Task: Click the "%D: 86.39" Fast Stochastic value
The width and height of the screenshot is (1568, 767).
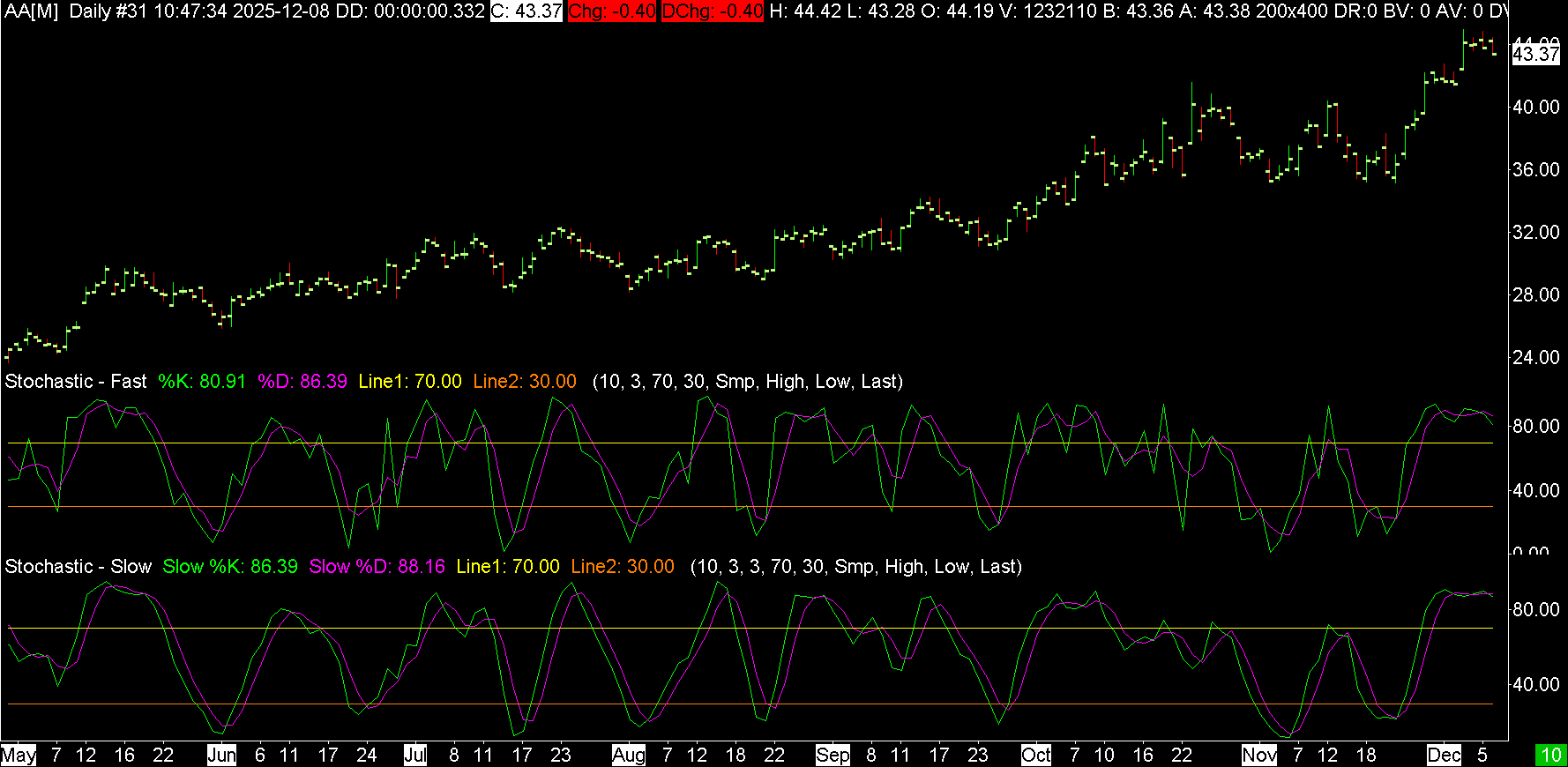Action: tap(302, 382)
